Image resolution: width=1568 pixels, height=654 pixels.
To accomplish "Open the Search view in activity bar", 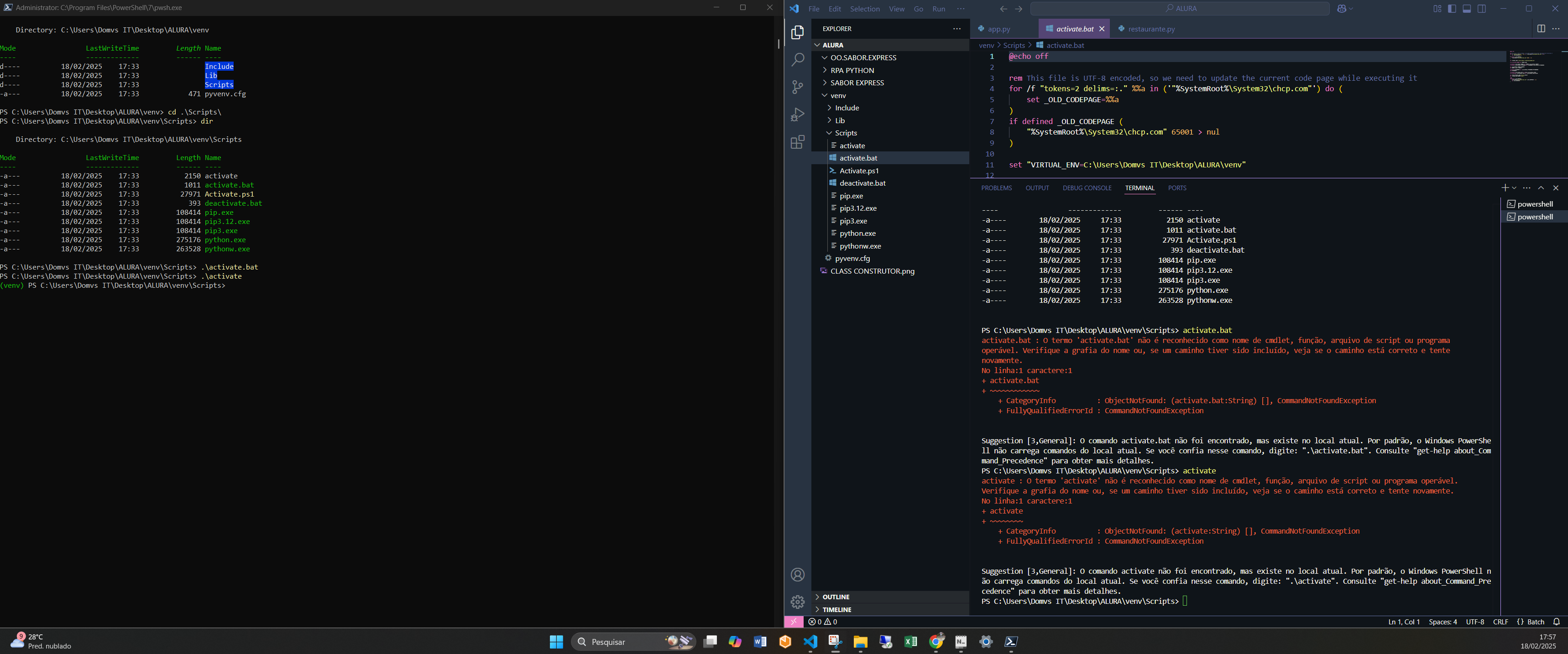I will [797, 60].
